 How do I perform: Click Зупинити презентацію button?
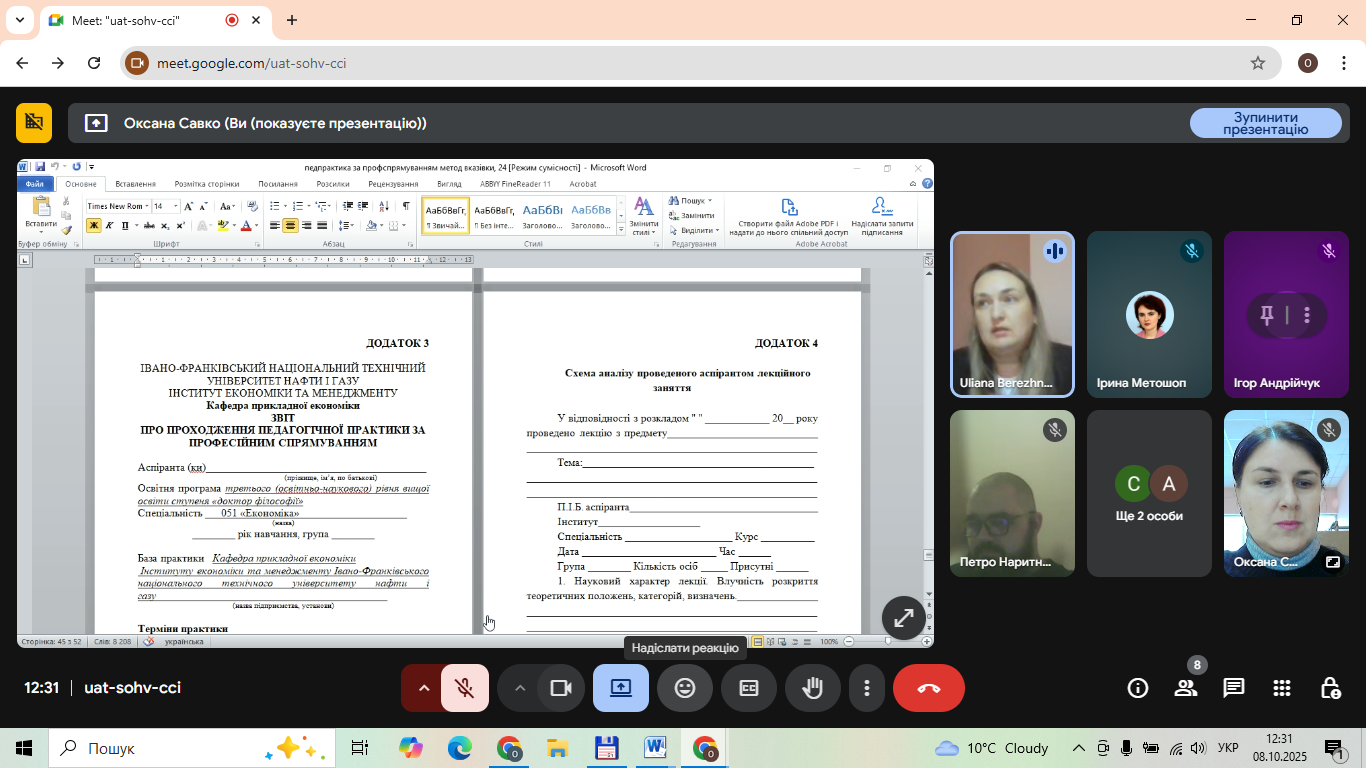click(x=1265, y=123)
